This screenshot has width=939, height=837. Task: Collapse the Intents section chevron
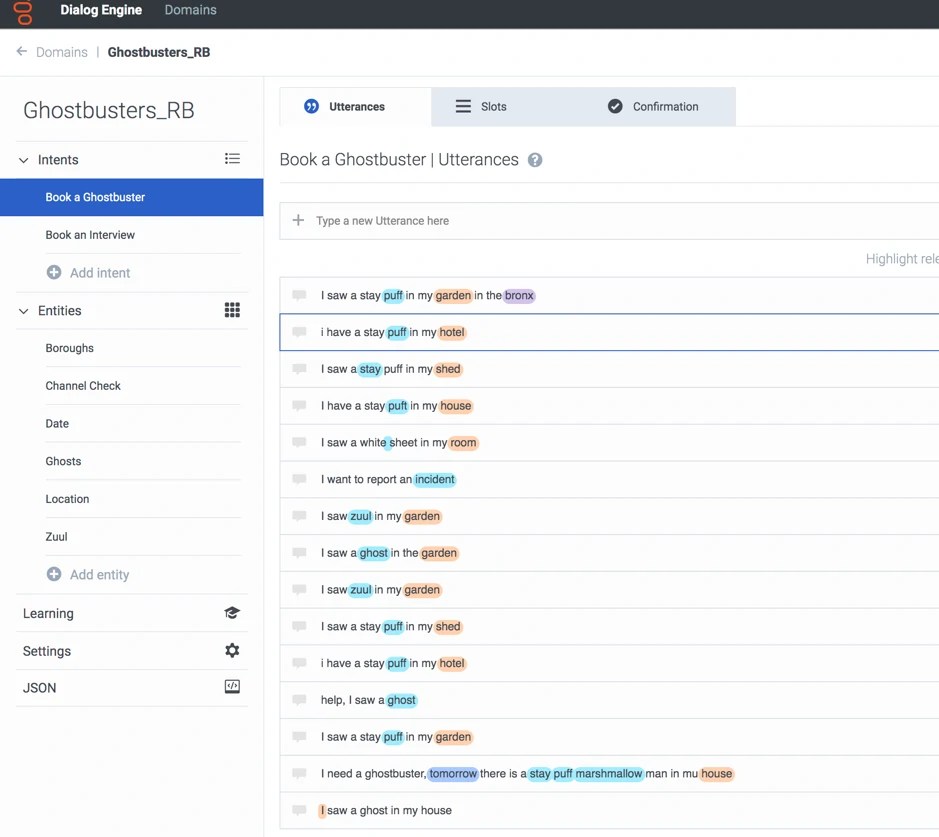(23, 160)
